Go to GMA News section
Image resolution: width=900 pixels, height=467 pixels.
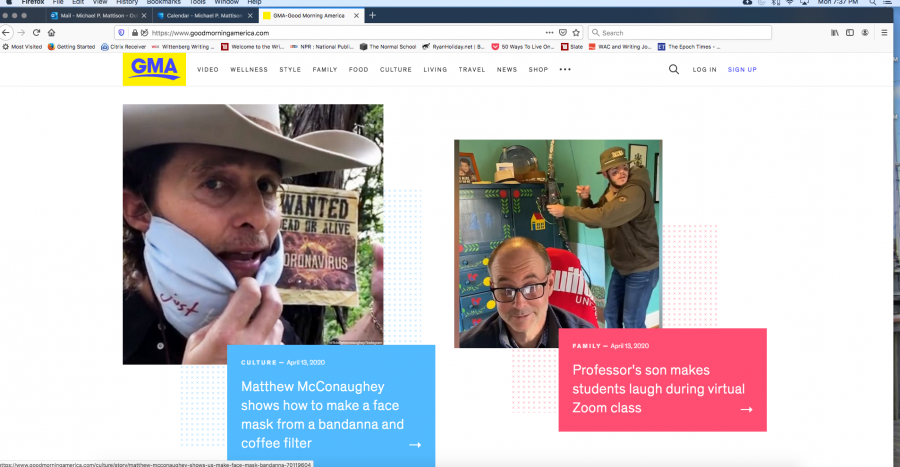tap(507, 69)
